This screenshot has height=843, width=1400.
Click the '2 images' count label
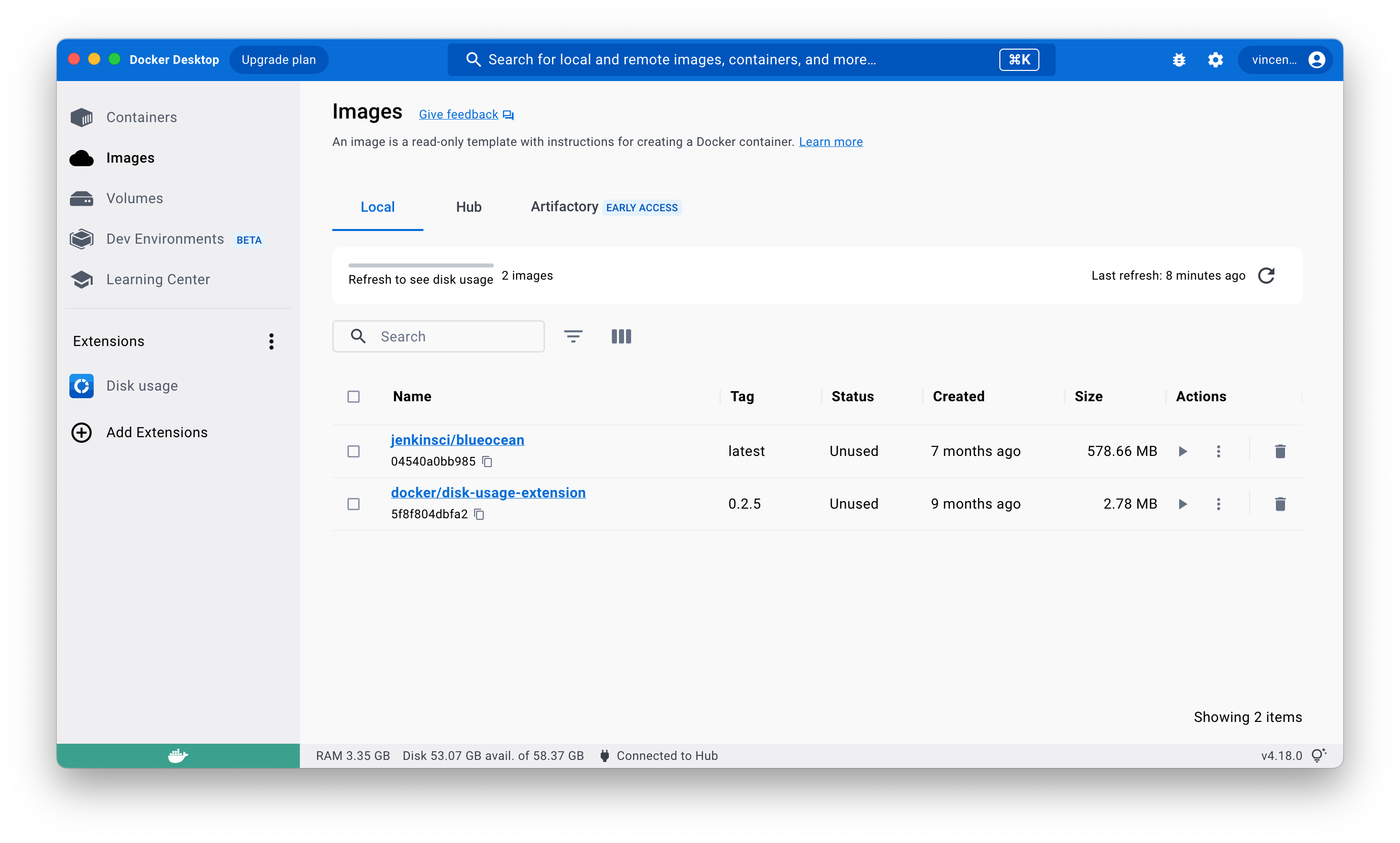(x=527, y=276)
